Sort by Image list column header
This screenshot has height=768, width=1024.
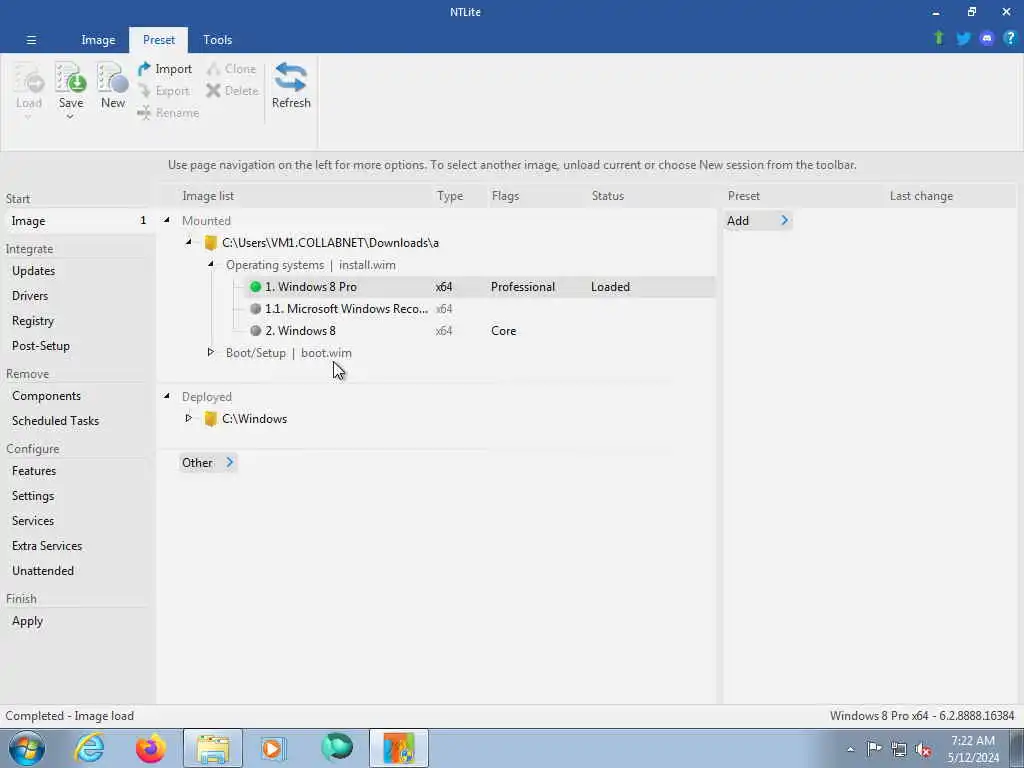point(208,196)
